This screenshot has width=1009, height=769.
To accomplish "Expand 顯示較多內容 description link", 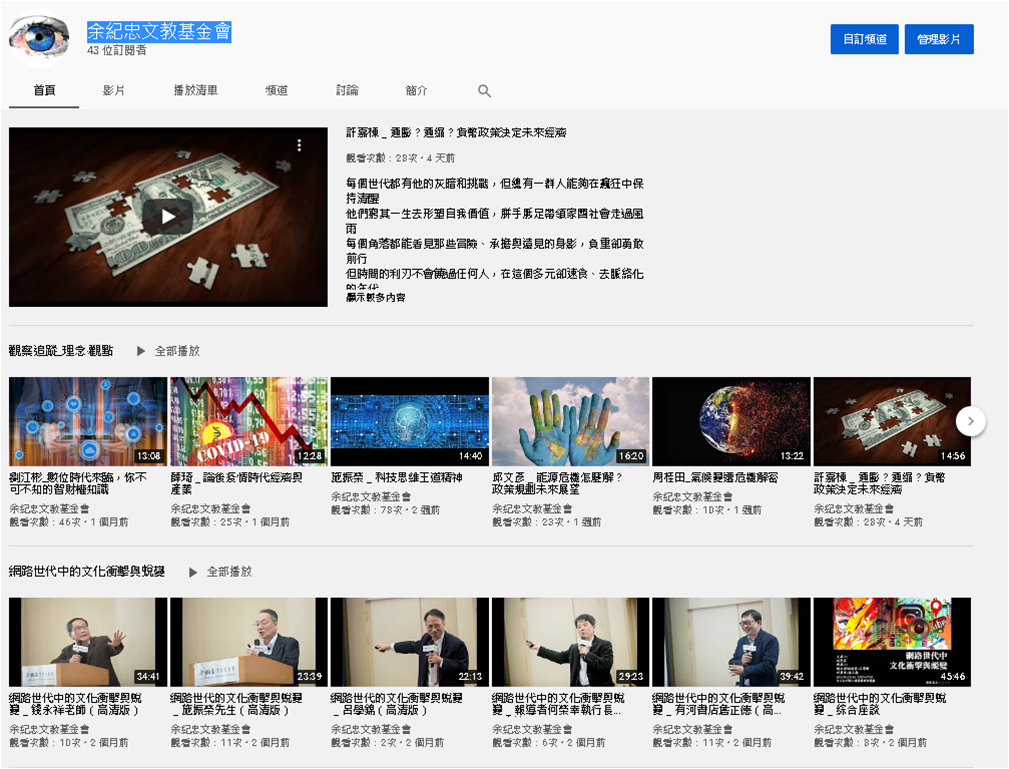I will [376, 297].
